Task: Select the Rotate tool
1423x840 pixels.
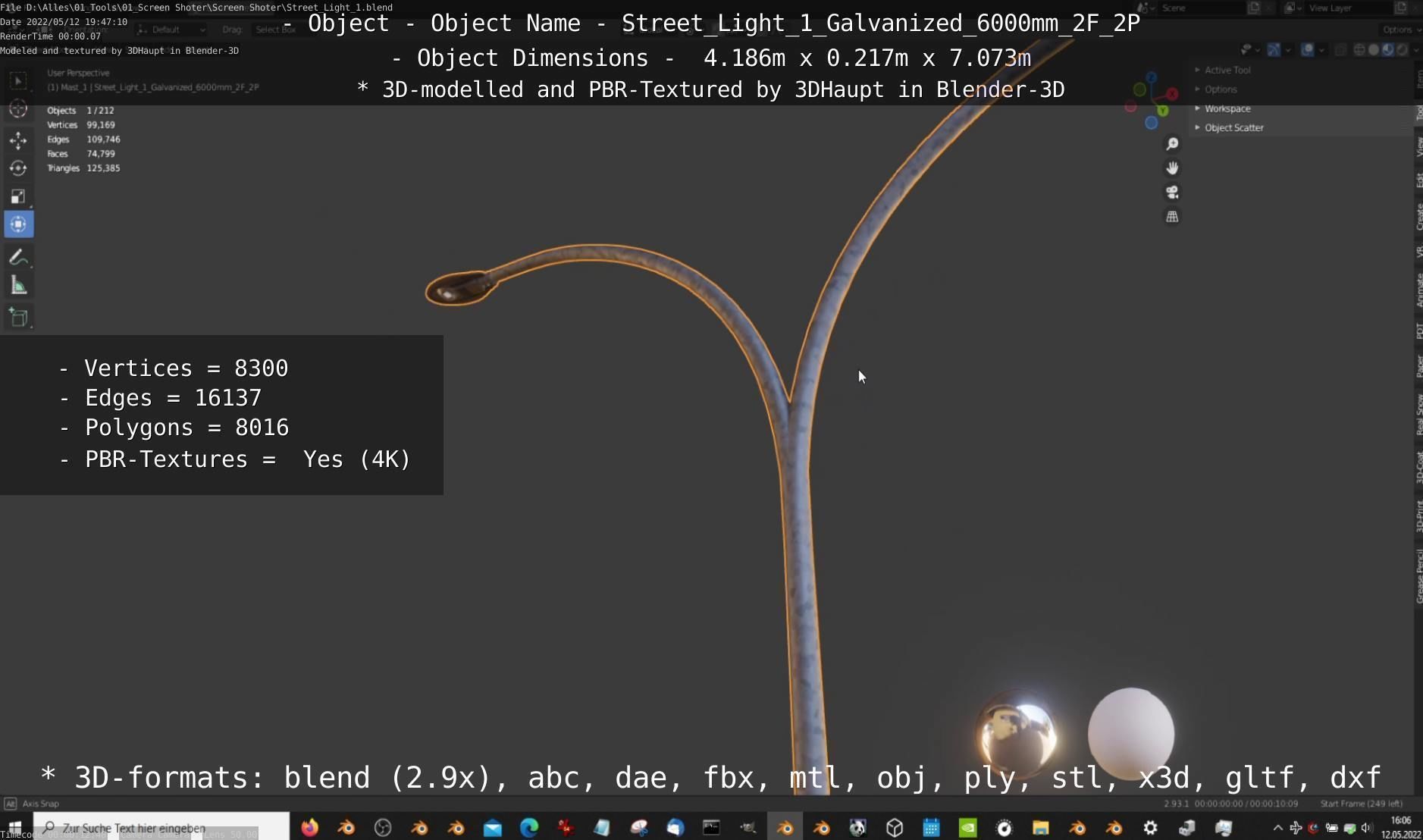Action: click(18, 168)
